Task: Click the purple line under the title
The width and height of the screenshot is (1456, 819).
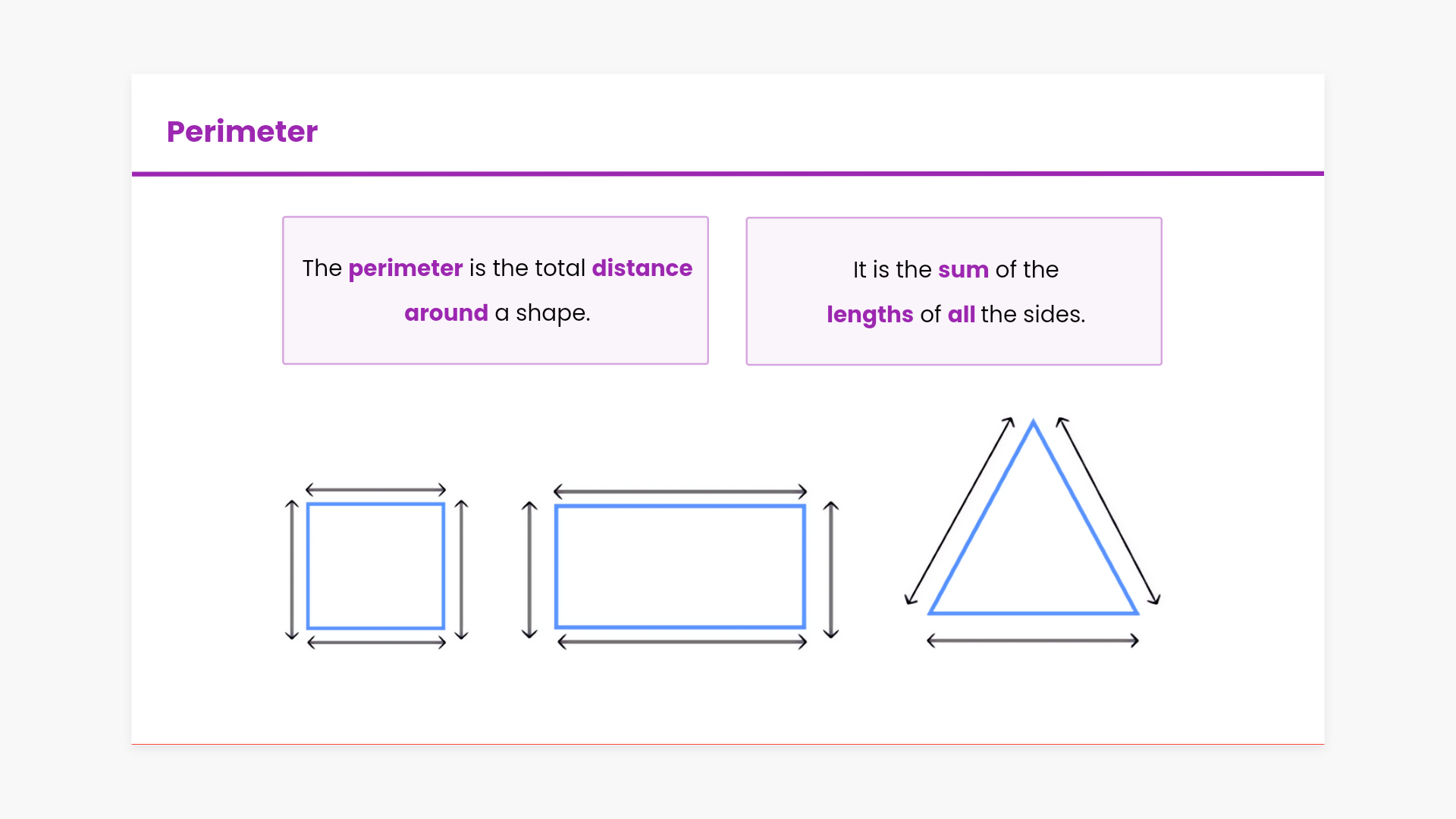Action: pyautogui.click(x=728, y=174)
